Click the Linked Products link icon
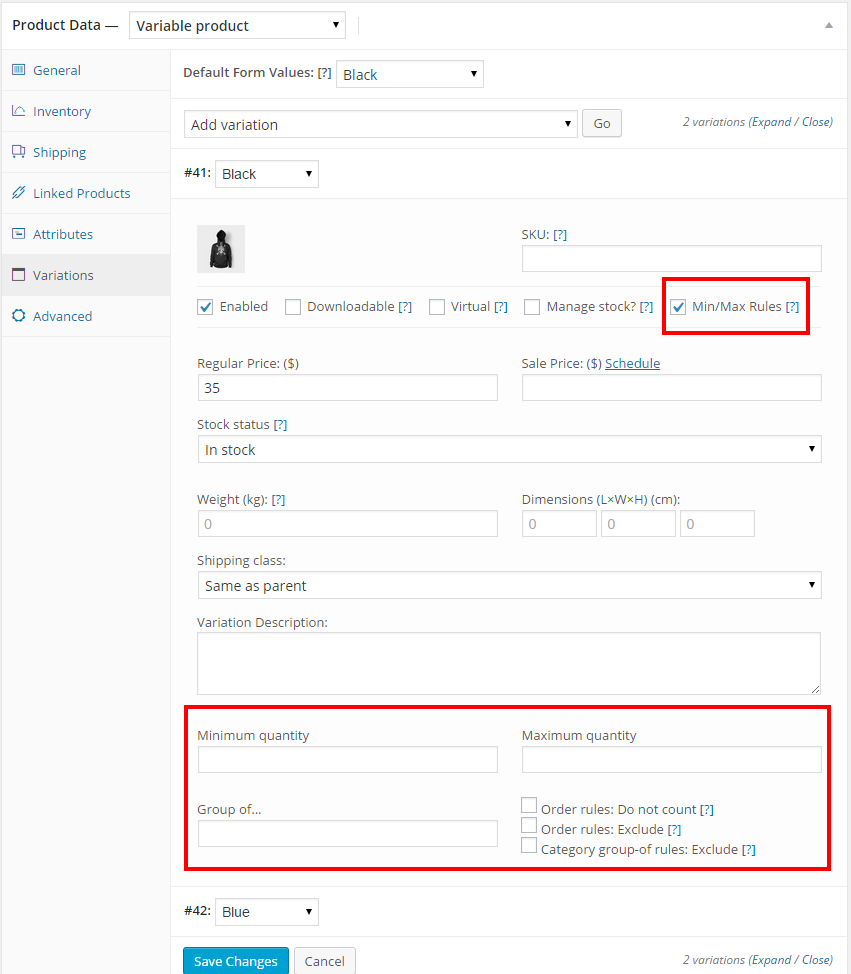851x974 pixels. click(x=19, y=193)
